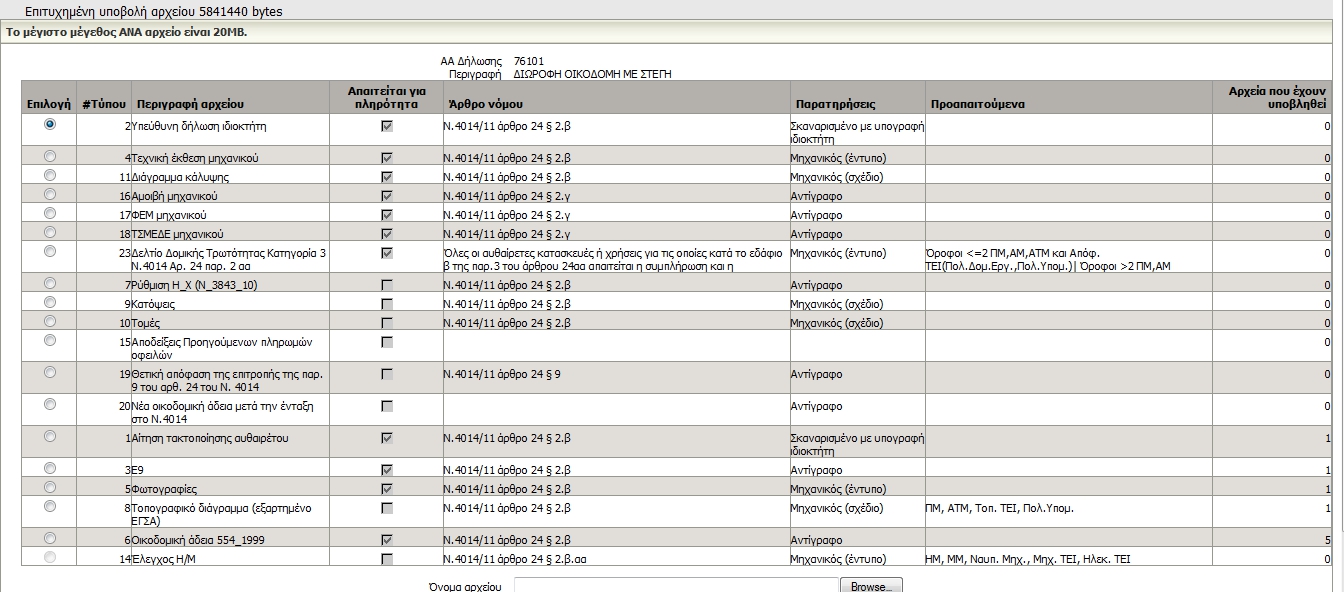
Task: Toggle required checkbox in Ρύθμιση Η_Χ row
Action: click(x=387, y=286)
